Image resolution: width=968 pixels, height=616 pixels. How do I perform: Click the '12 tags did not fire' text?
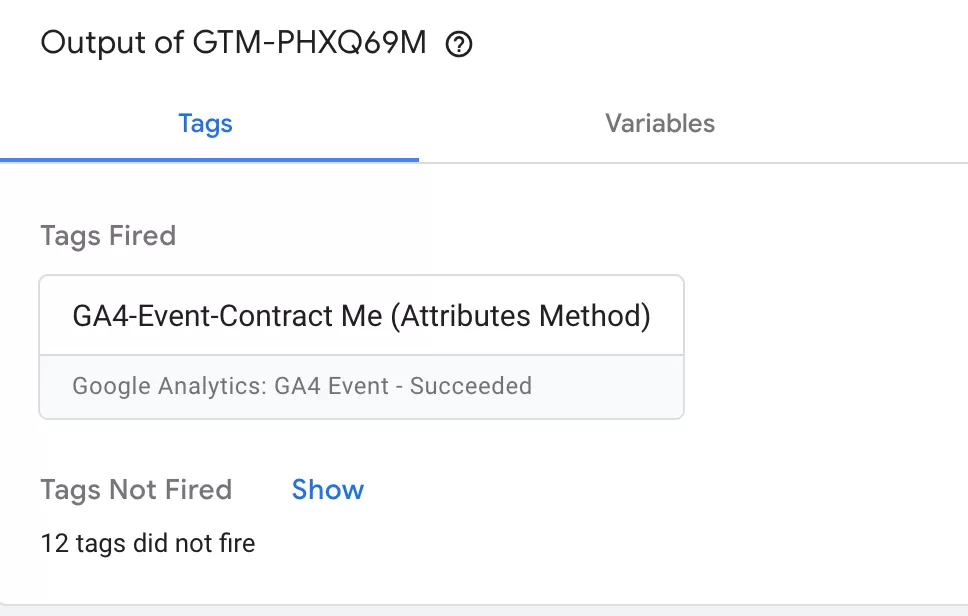pos(148,543)
